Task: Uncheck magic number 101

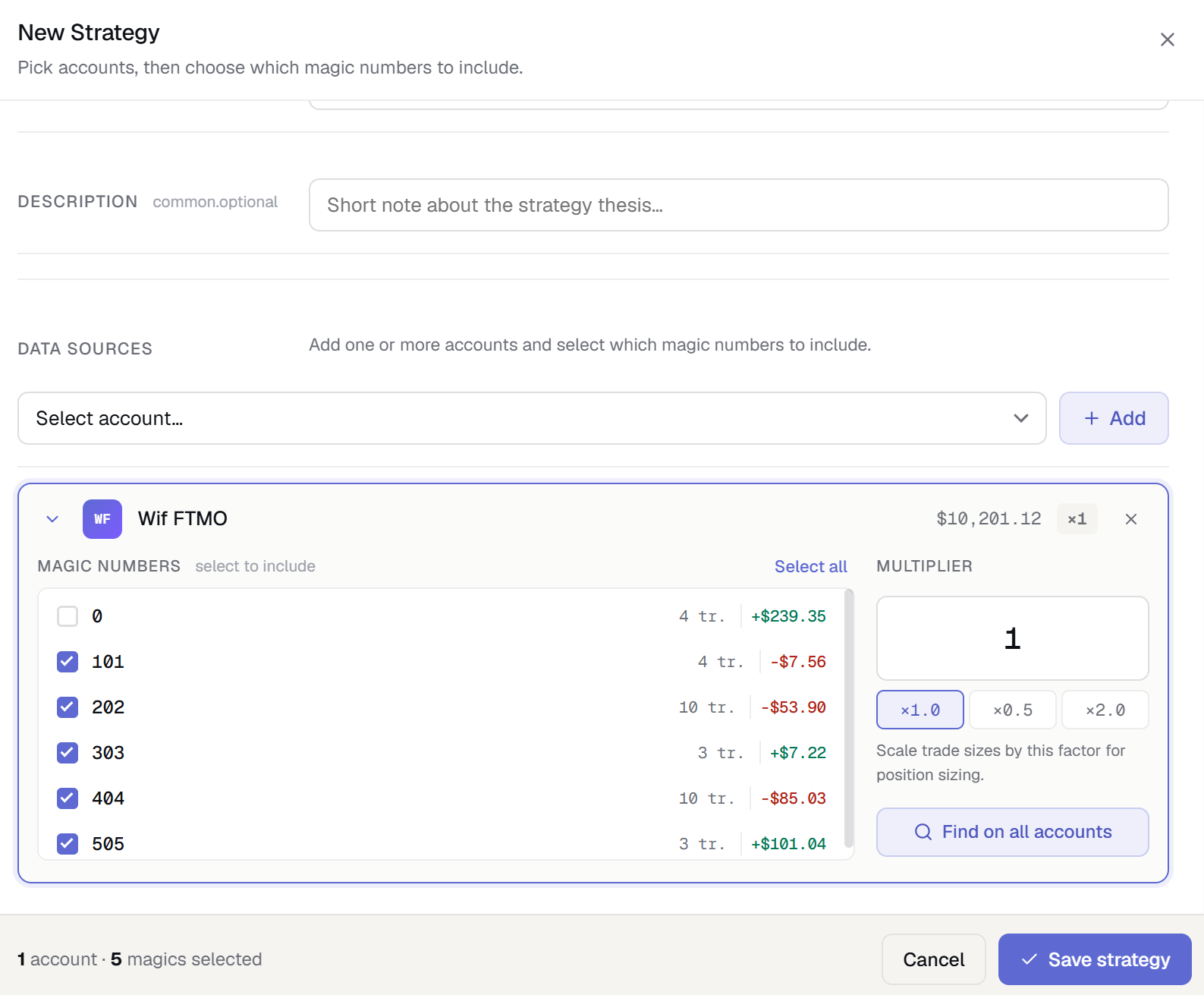Action: (68, 662)
